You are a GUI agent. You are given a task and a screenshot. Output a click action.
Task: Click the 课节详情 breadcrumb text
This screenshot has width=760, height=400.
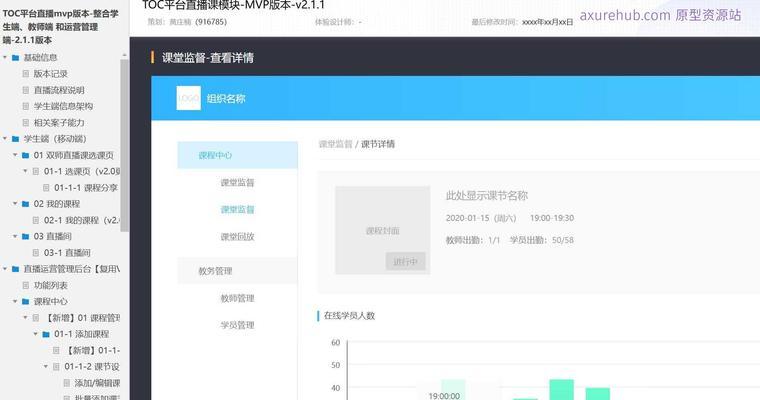[378, 144]
